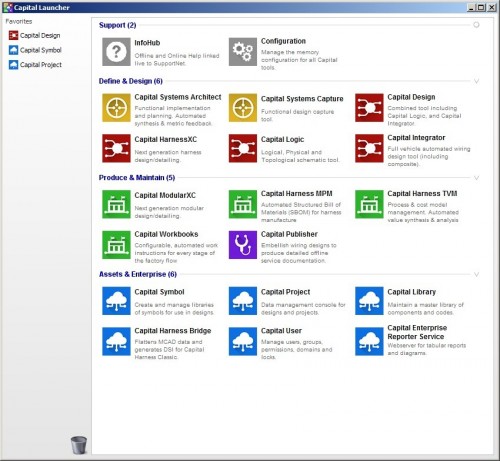Image resolution: width=500 pixels, height=461 pixels.
Task: Collapse the Assets & Enterprise section chevron
Action: pyautogui.click(x=476, y=274)
